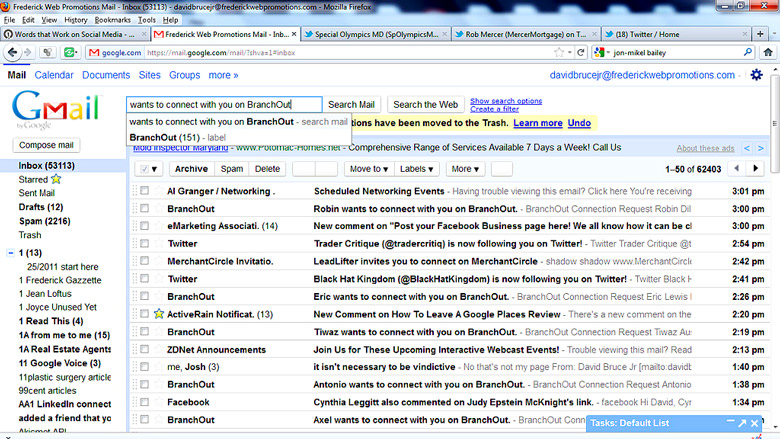Click the search magnifier in Firefox search box
The height and width of the screenshot is (439, 780).
pos(747,52)
